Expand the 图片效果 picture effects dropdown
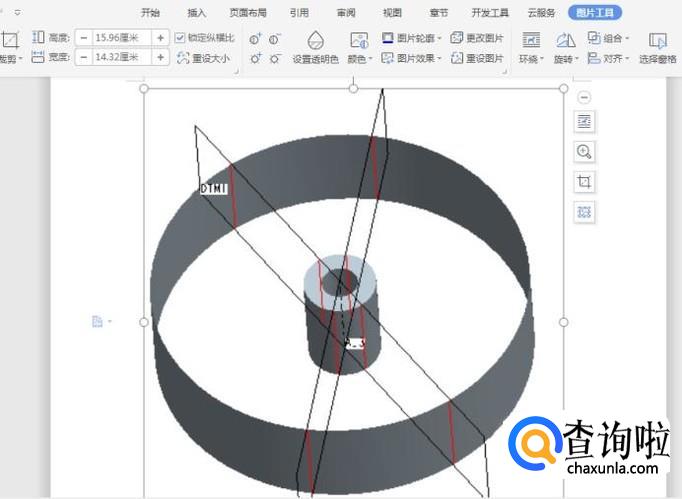 [x=412, y=59]
